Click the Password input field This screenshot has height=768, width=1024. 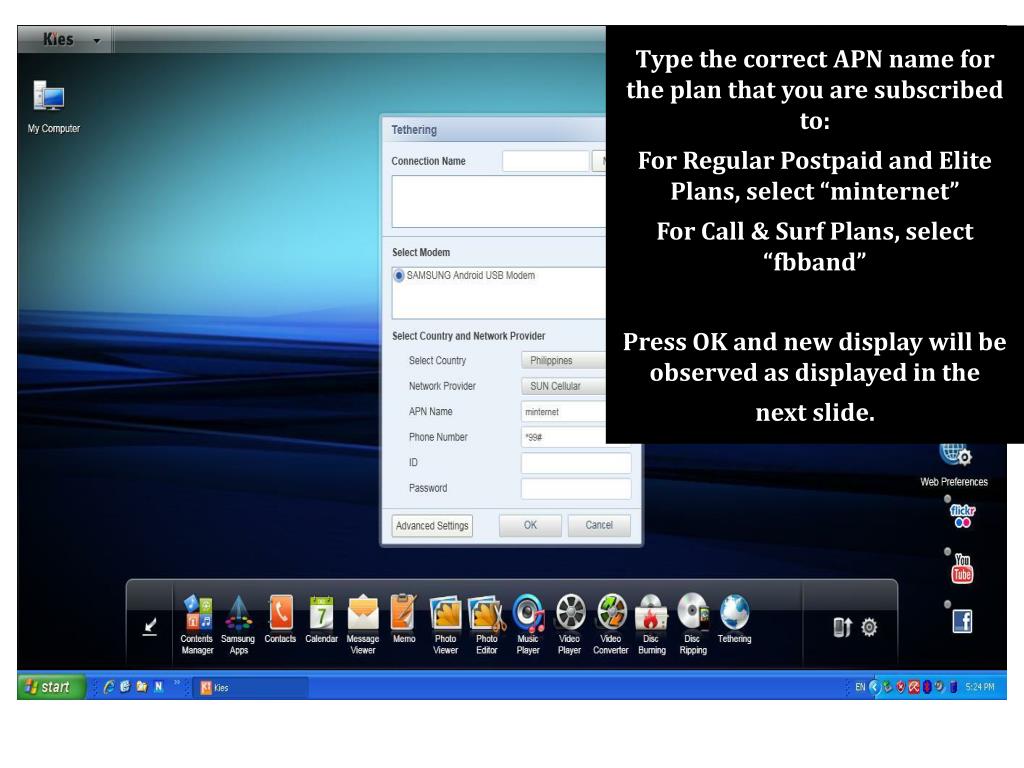(576, 488)
